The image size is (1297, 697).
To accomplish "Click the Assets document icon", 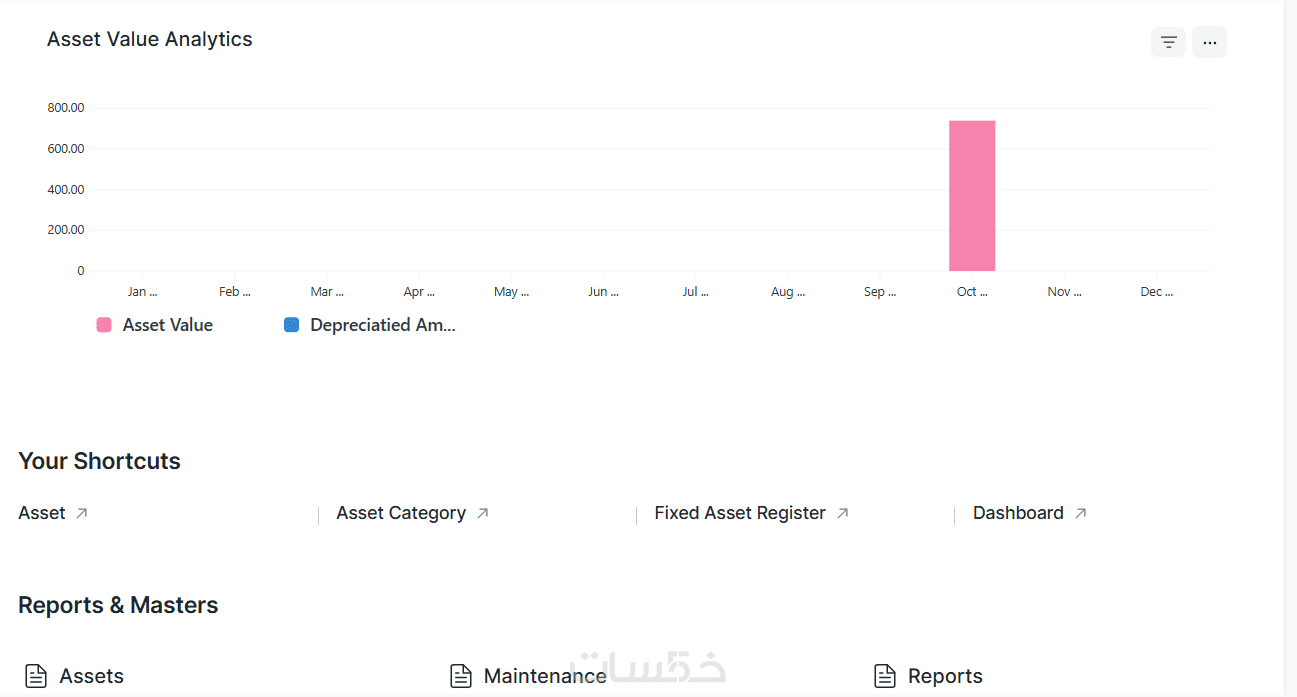I will pos(36,676).
